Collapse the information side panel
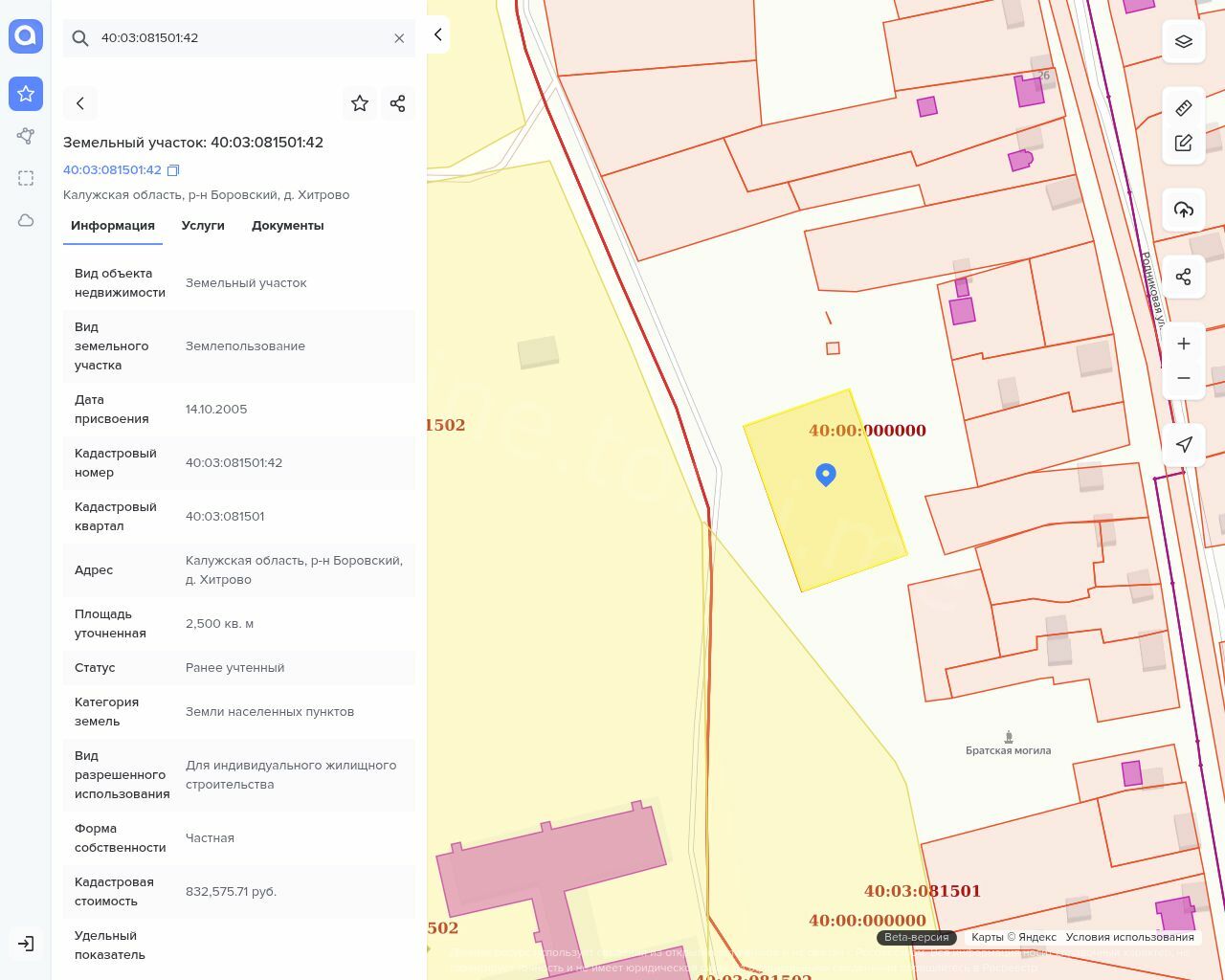 (x=437, y=34)
